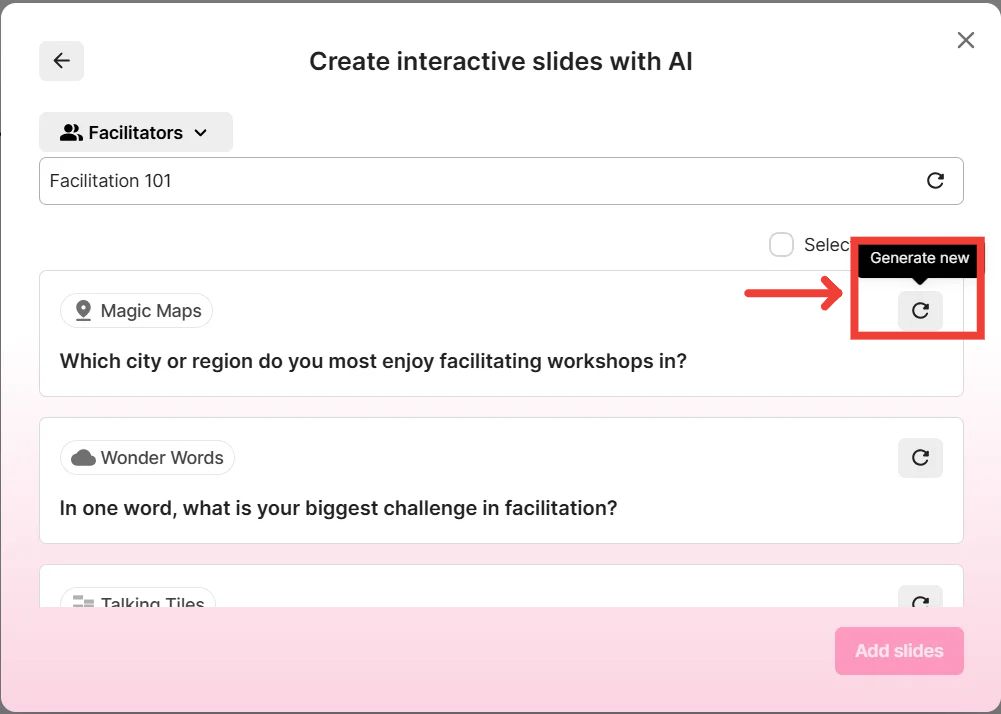Image resolution: width=1001 pixels, height=714 pixels.
Task: Select the Magic Maps slide type tag
Action: tap(137, 311)
